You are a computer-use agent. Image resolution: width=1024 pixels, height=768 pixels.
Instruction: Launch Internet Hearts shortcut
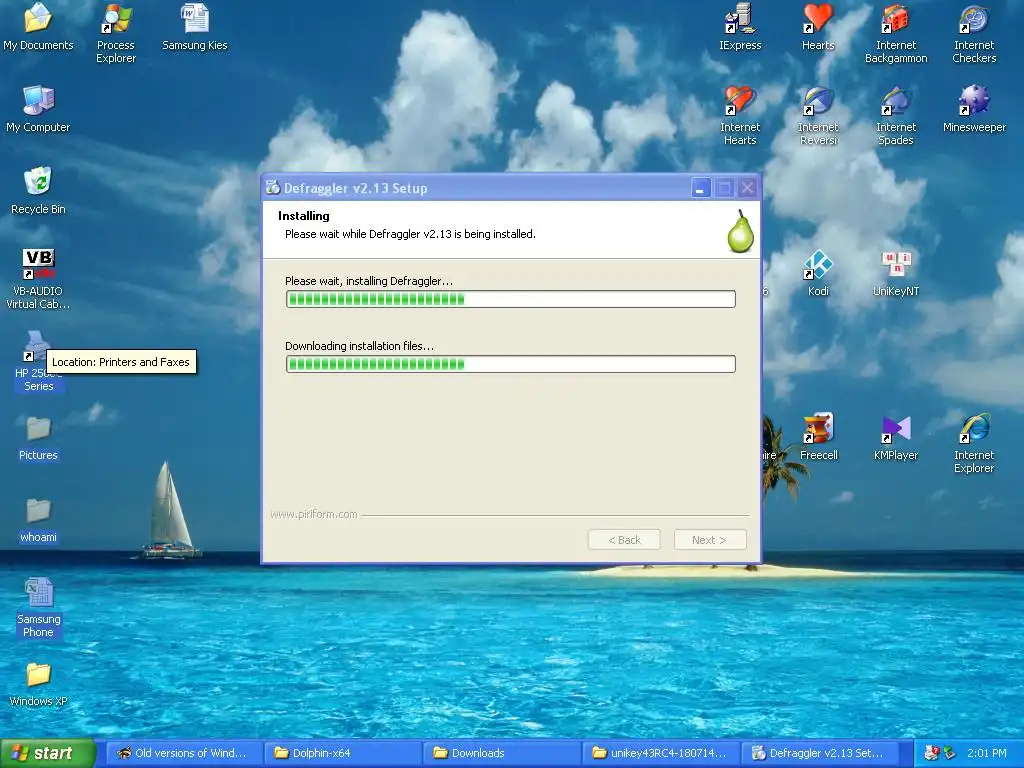click(x=740, y=116)
